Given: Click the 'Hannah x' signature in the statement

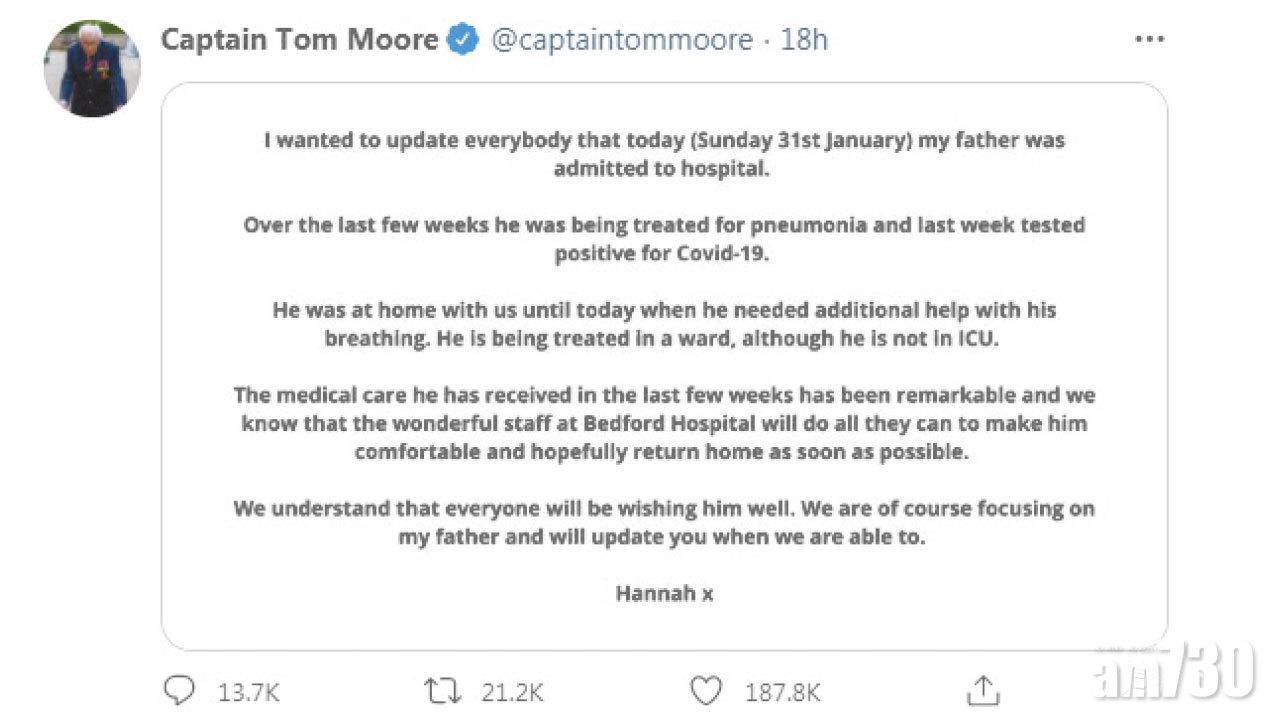Looking at the screenshot, I should (x=664, y=593).
